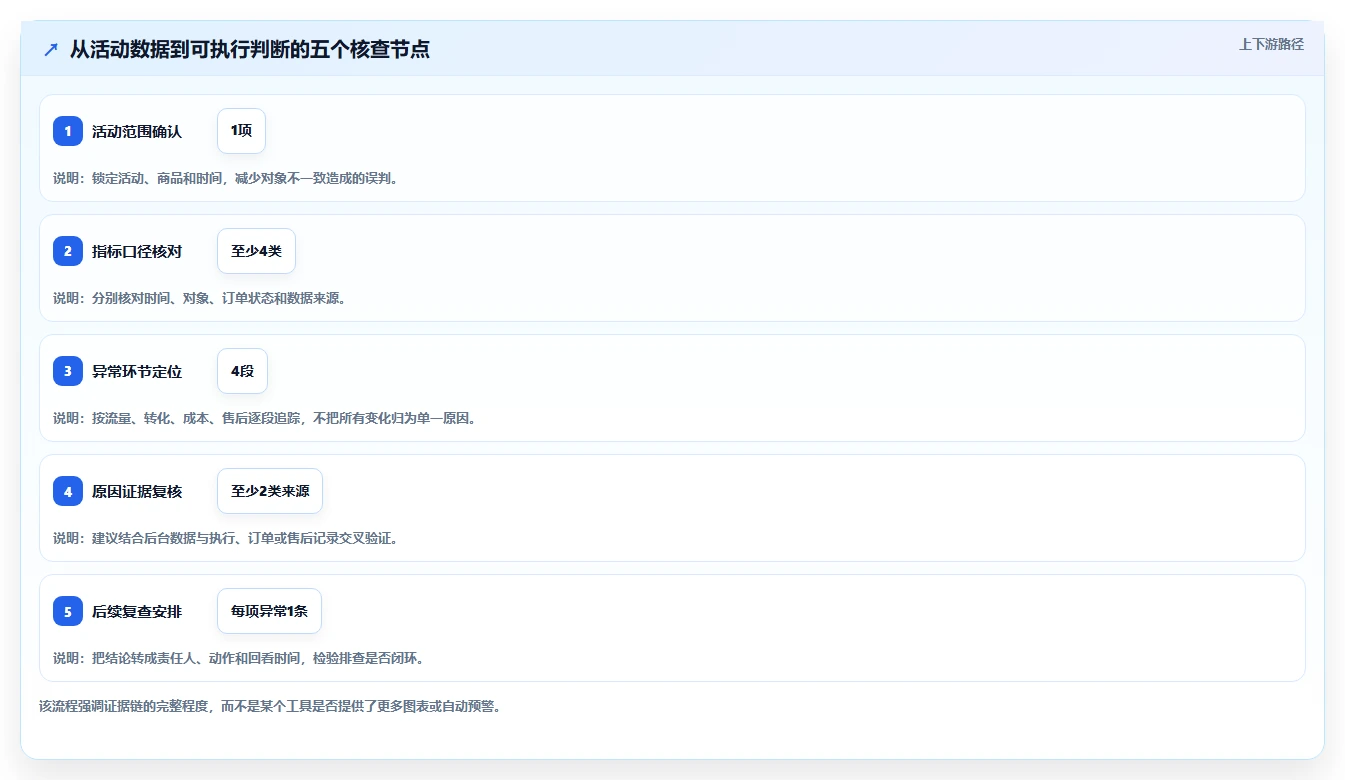Select the 异常环节定位 step title
This screenshot has width=1345, height=780.
tap(137, 371)
